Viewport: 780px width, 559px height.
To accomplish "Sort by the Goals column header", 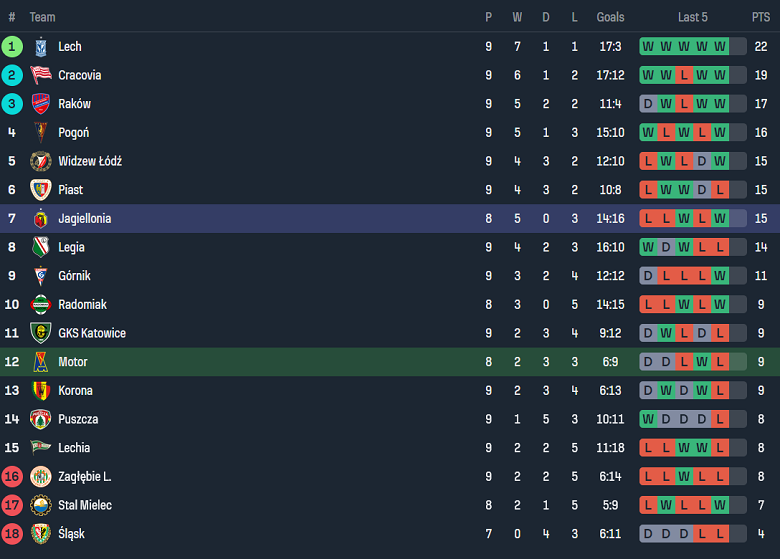I will (x=610, y=17).
